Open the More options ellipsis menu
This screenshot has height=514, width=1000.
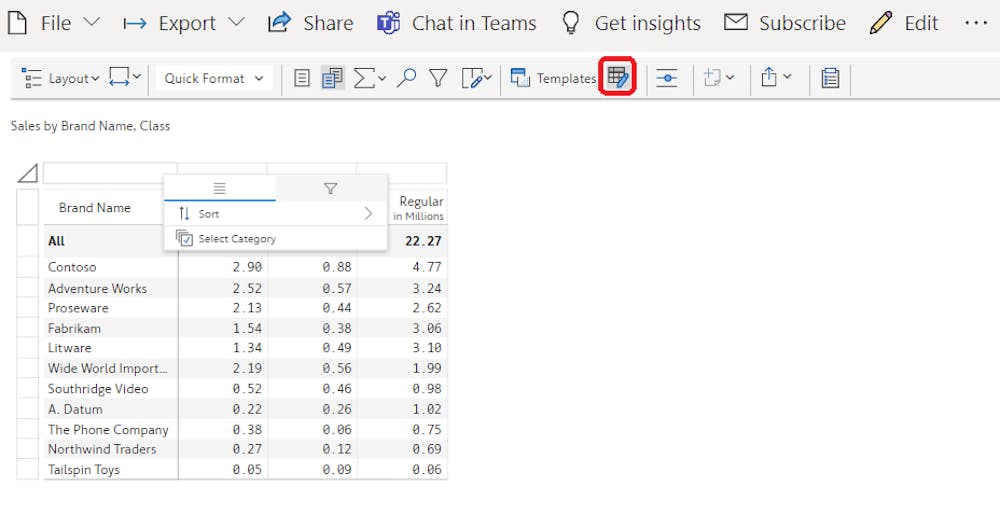pyautogui.click(x=976, y=24)
